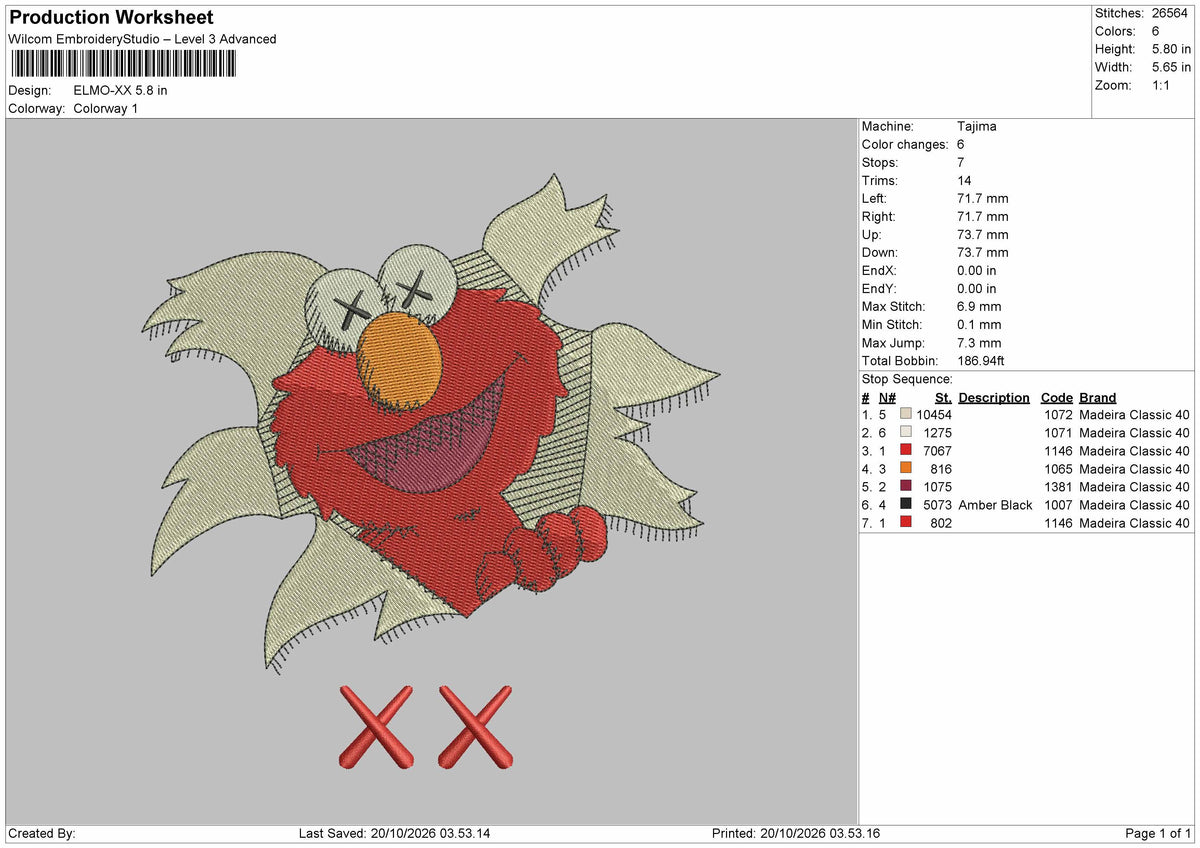Click 'Madeira Classic 40' in stop 7 row
Viewport: 1200px width, 848px height.
click(1134, 523)
